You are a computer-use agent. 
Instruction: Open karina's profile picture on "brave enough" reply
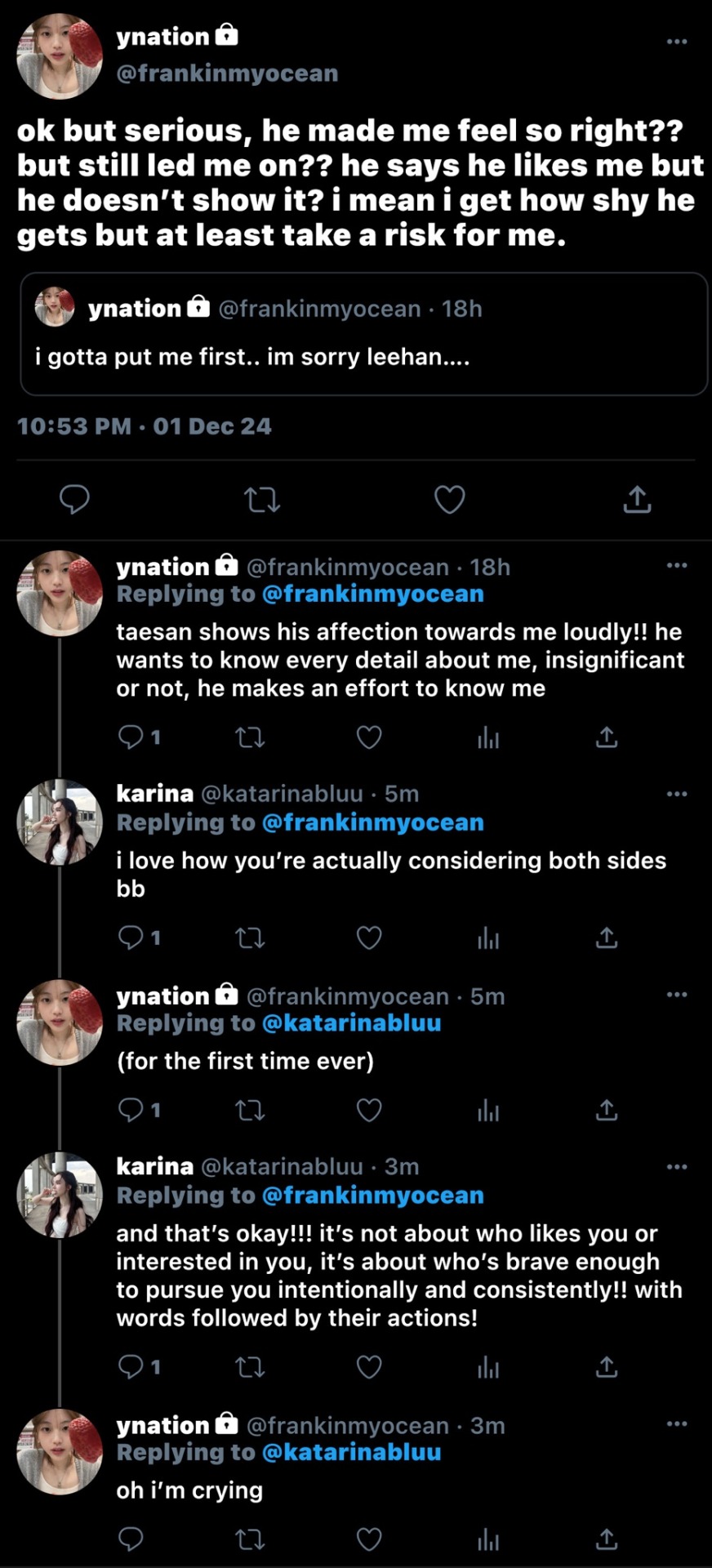point(60,1195)
